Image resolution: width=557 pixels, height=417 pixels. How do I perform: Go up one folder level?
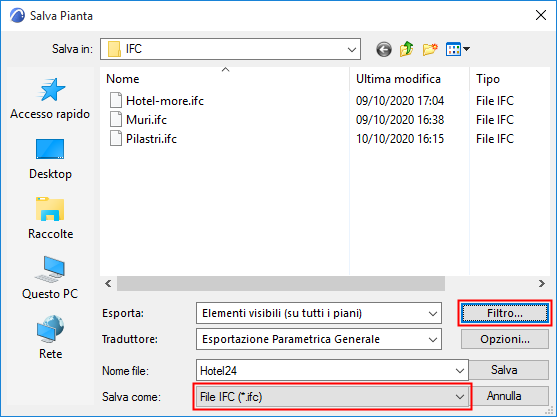coord(406,49)
